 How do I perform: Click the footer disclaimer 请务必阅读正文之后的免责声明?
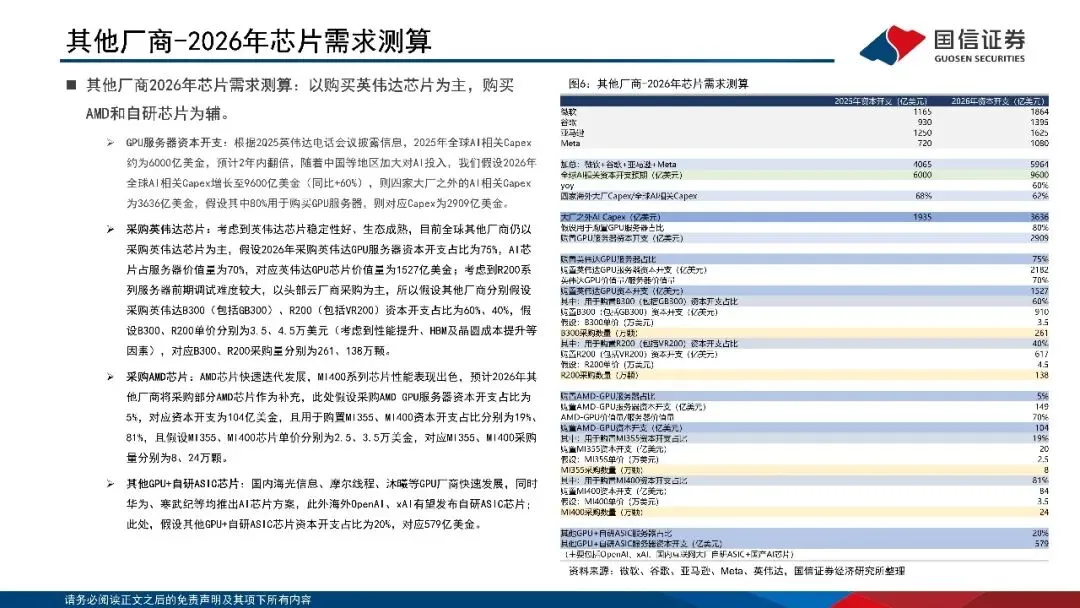(188, 600)
